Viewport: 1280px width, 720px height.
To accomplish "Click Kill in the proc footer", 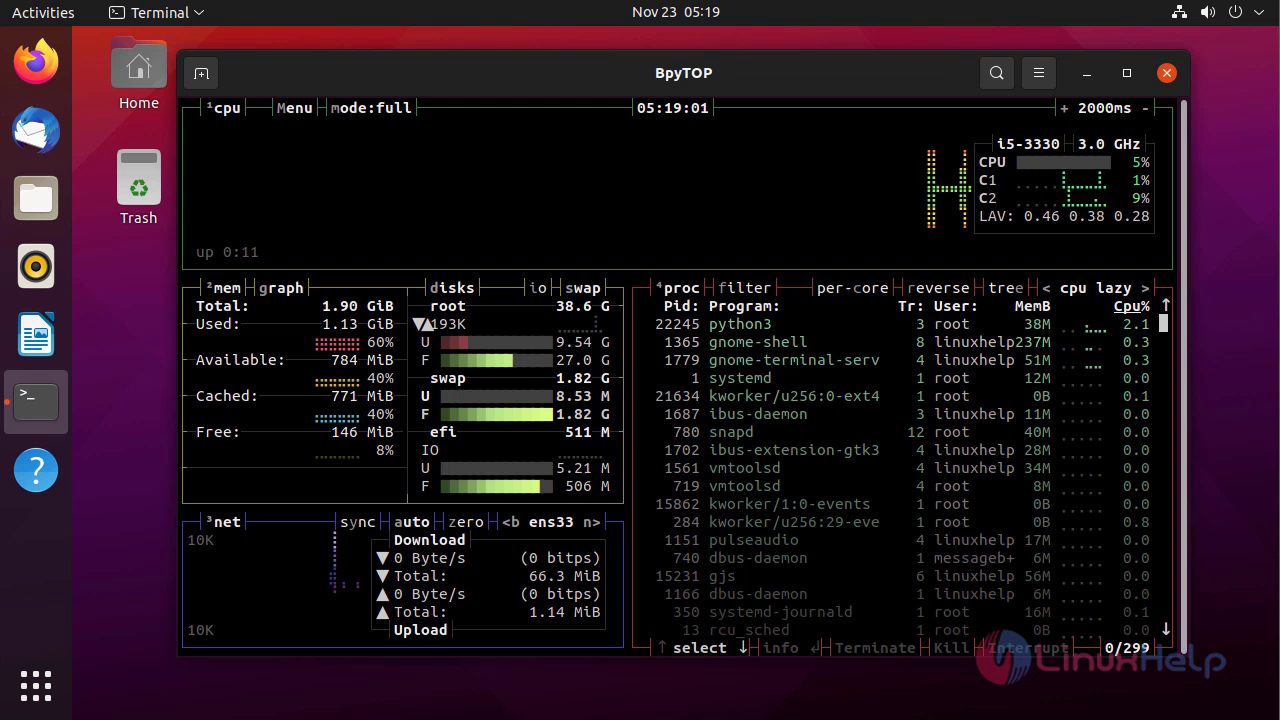I will point(951,648).
